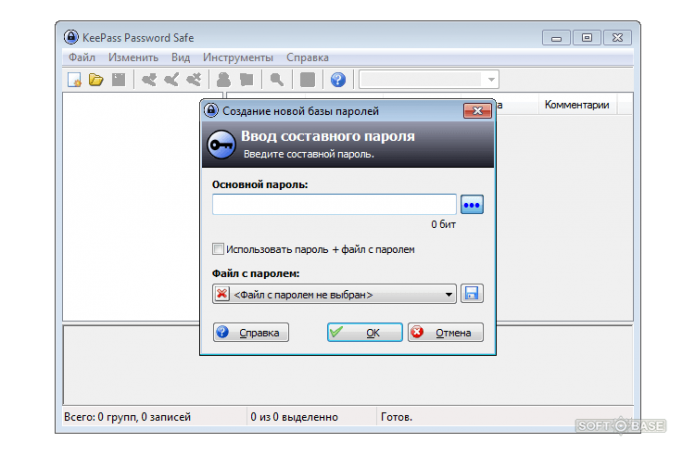The image size is (695, 455).
Task: Click the Справка help button in dialog
Action: click(x=251, y=332)
